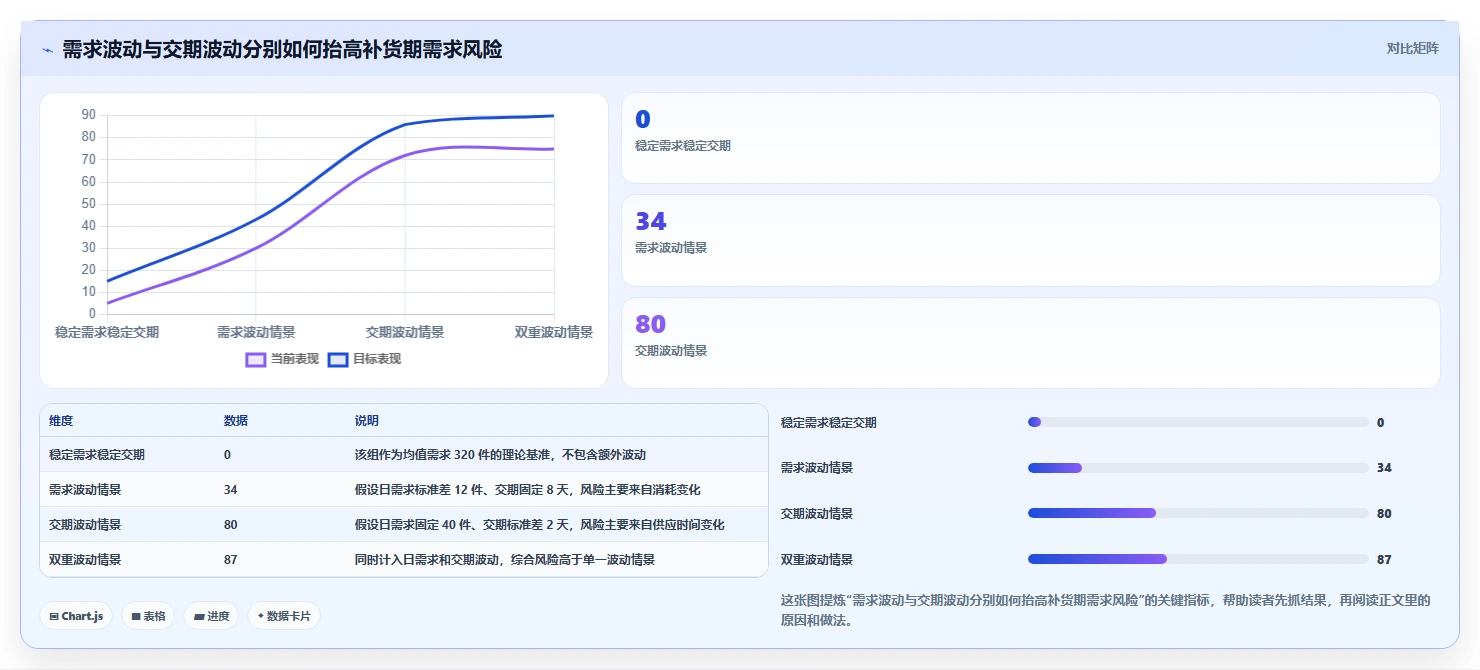Click the page title 需求波动与交期波动
1480x670 pixels.
pyautogui.click(x=282, y=49)
